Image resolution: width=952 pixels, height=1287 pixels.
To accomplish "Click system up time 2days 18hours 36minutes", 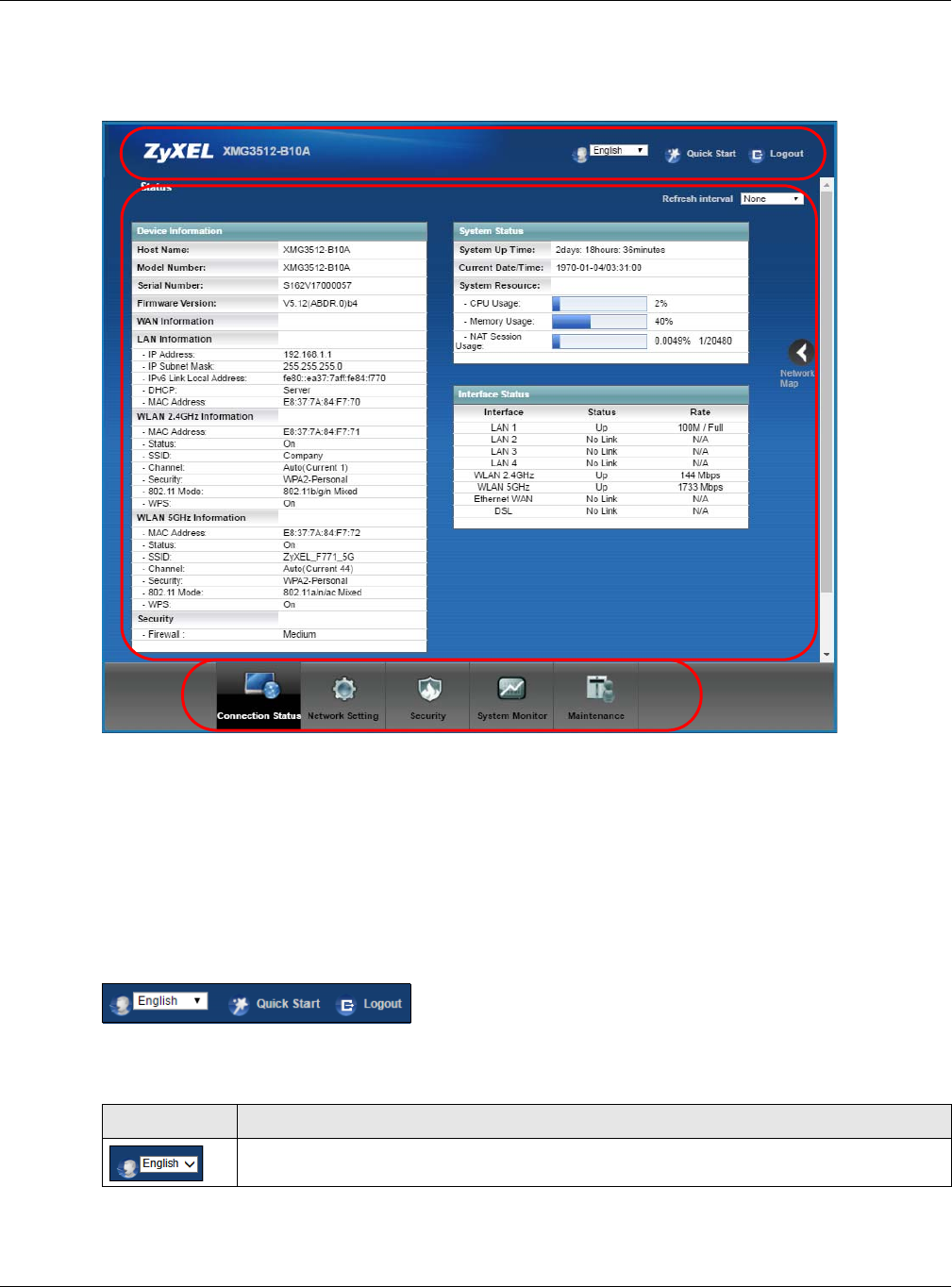I will coord(610,250).
